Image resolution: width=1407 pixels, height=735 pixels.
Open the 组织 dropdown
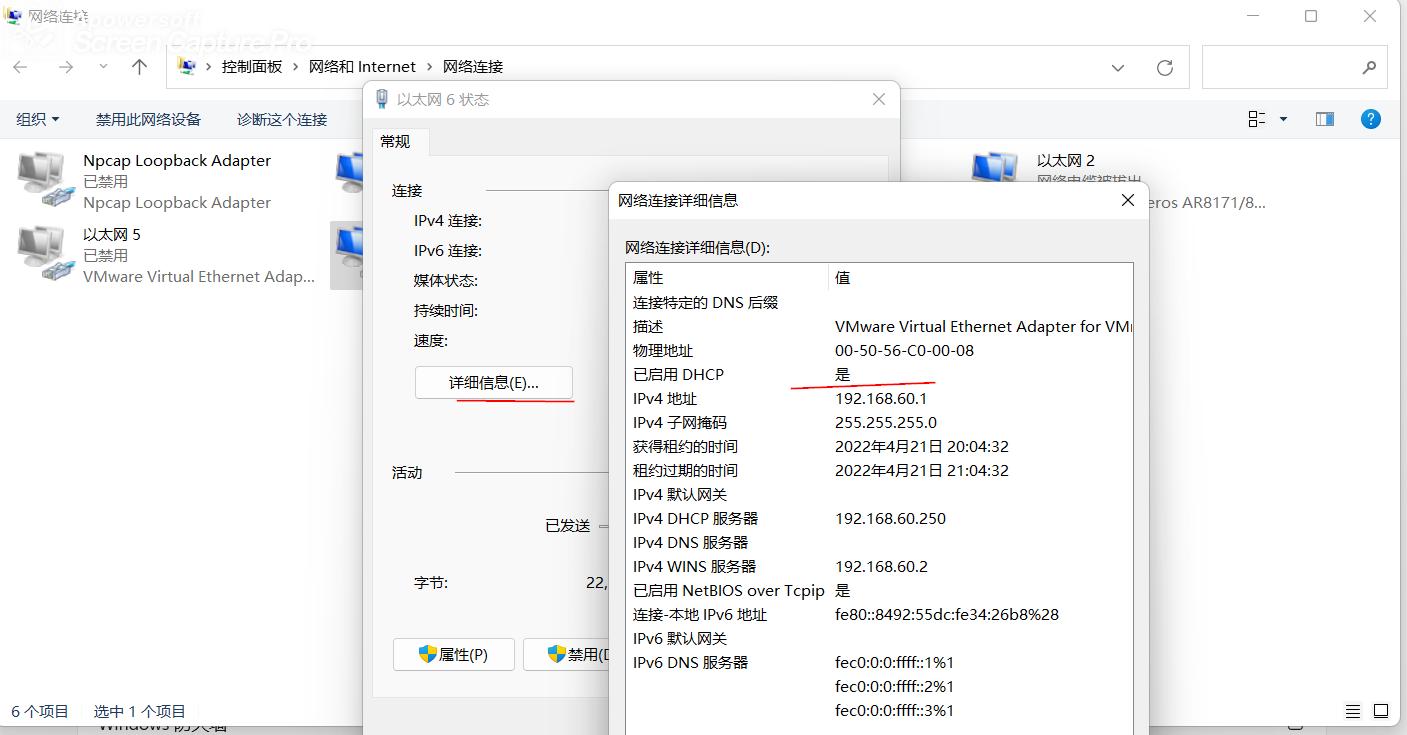[37, 119]
